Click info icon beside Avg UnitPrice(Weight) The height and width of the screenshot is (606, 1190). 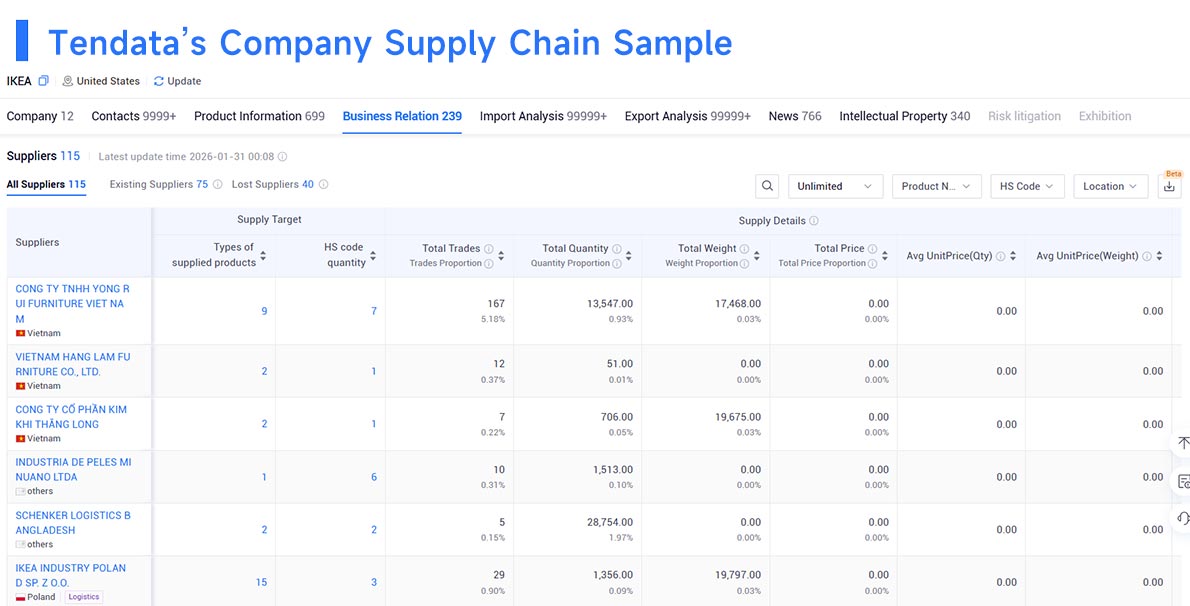tap(1147, 257)
